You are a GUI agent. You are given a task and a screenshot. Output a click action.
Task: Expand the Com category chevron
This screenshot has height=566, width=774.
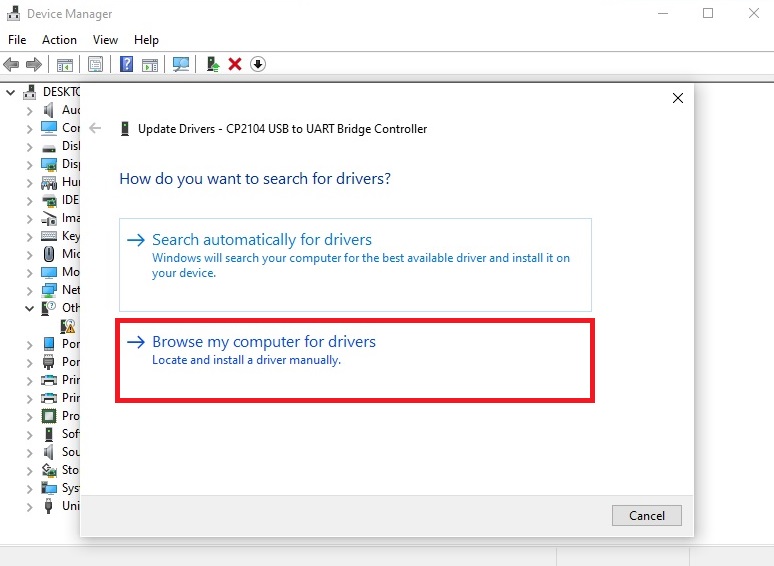click(30, 129)
